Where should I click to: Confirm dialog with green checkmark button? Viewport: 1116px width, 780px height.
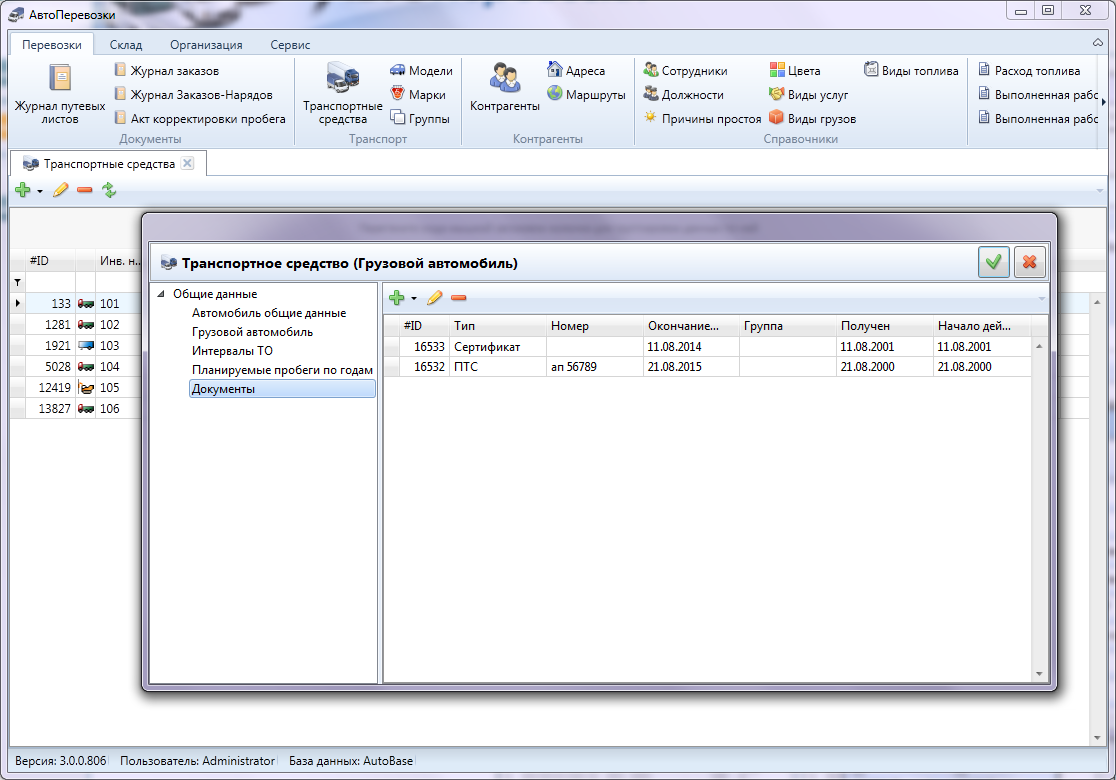pyautogui.click(x=993, y=263)
